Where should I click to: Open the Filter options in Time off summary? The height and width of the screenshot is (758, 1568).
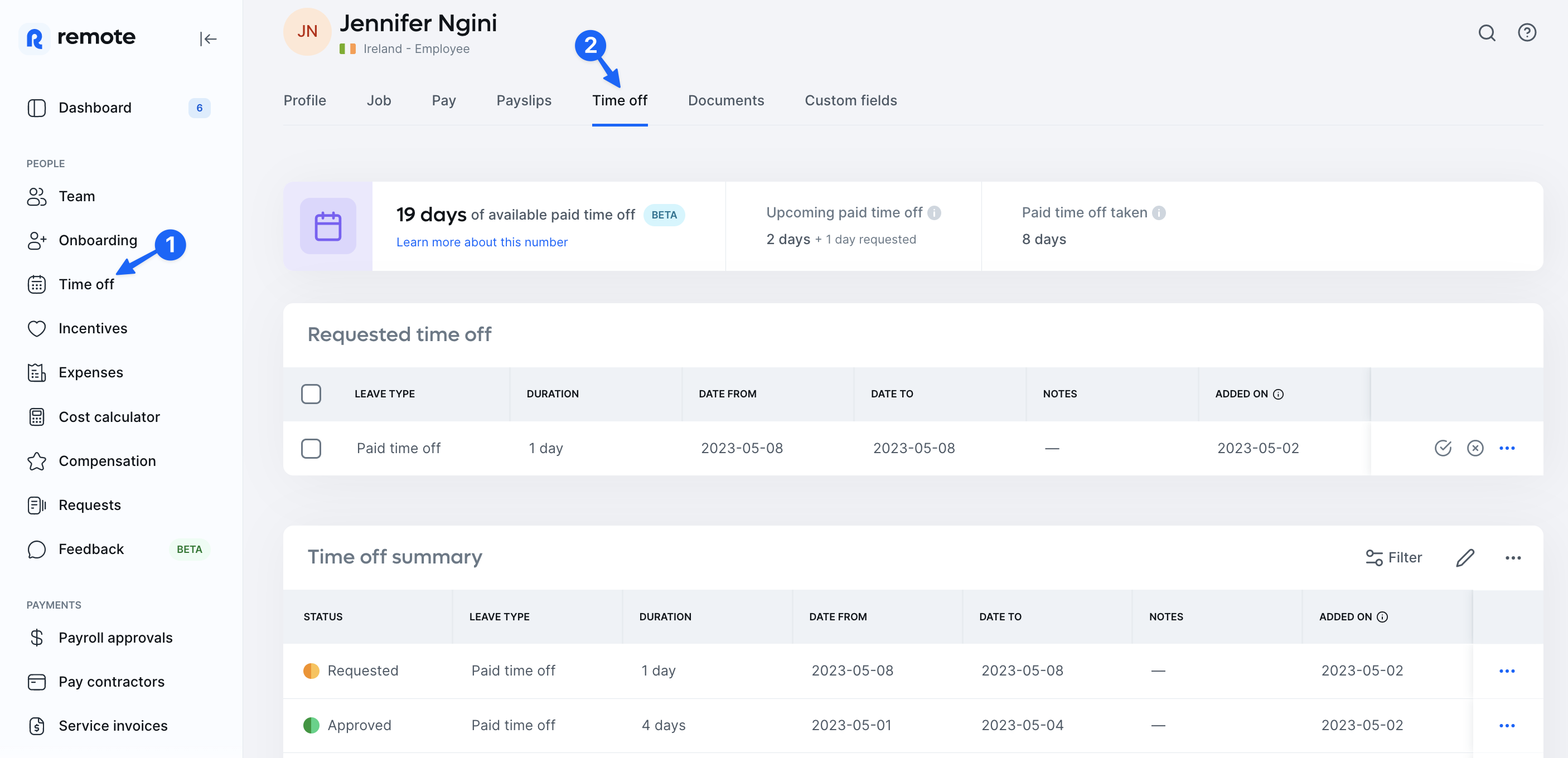(1394, 557)
